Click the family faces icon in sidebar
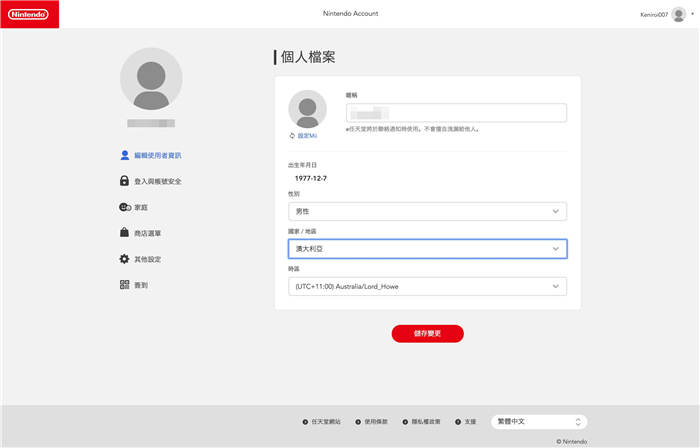The image size is (700, 448). click(x=125, y=207)
